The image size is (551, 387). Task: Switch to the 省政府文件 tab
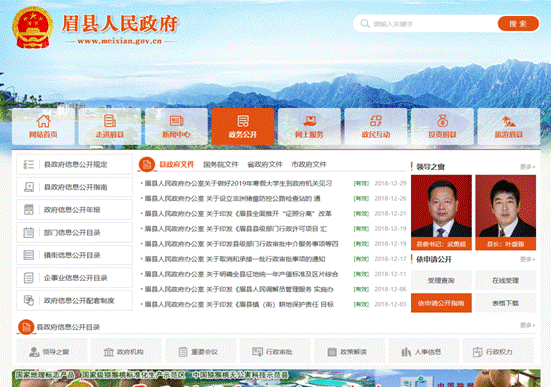265,164
